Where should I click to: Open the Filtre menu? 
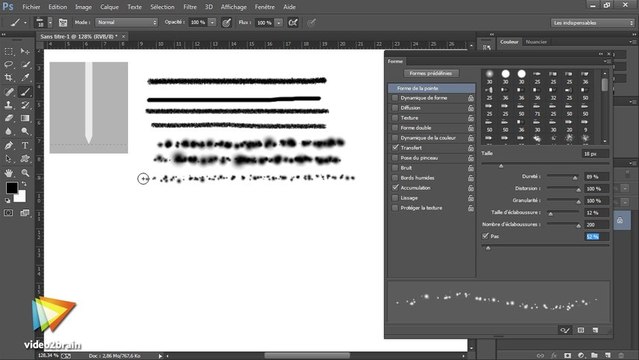(x=189, y=7)
